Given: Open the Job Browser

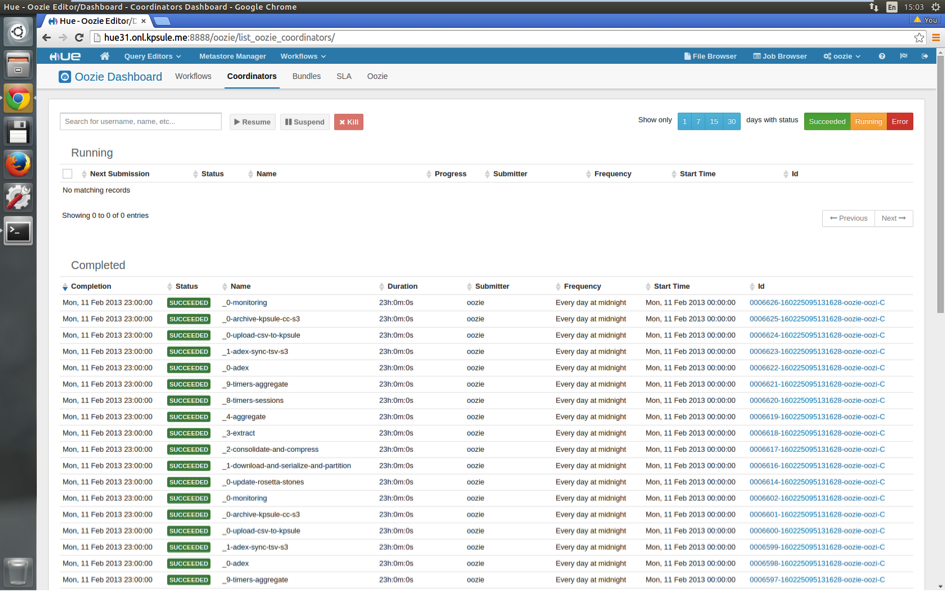Looking at the screenshot, I should [780, 56].
